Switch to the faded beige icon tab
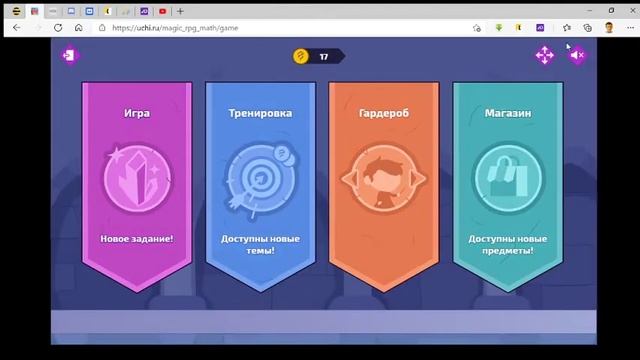Image resolution: width=640 pixels, height=360 pixels. pos(126,11)
